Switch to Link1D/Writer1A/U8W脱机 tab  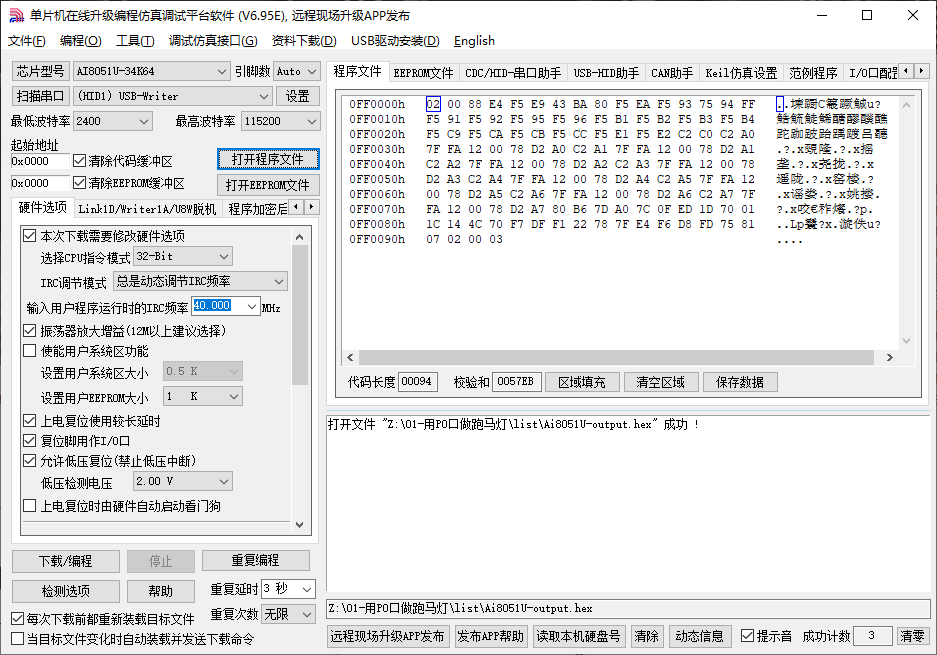coord(148,209)
